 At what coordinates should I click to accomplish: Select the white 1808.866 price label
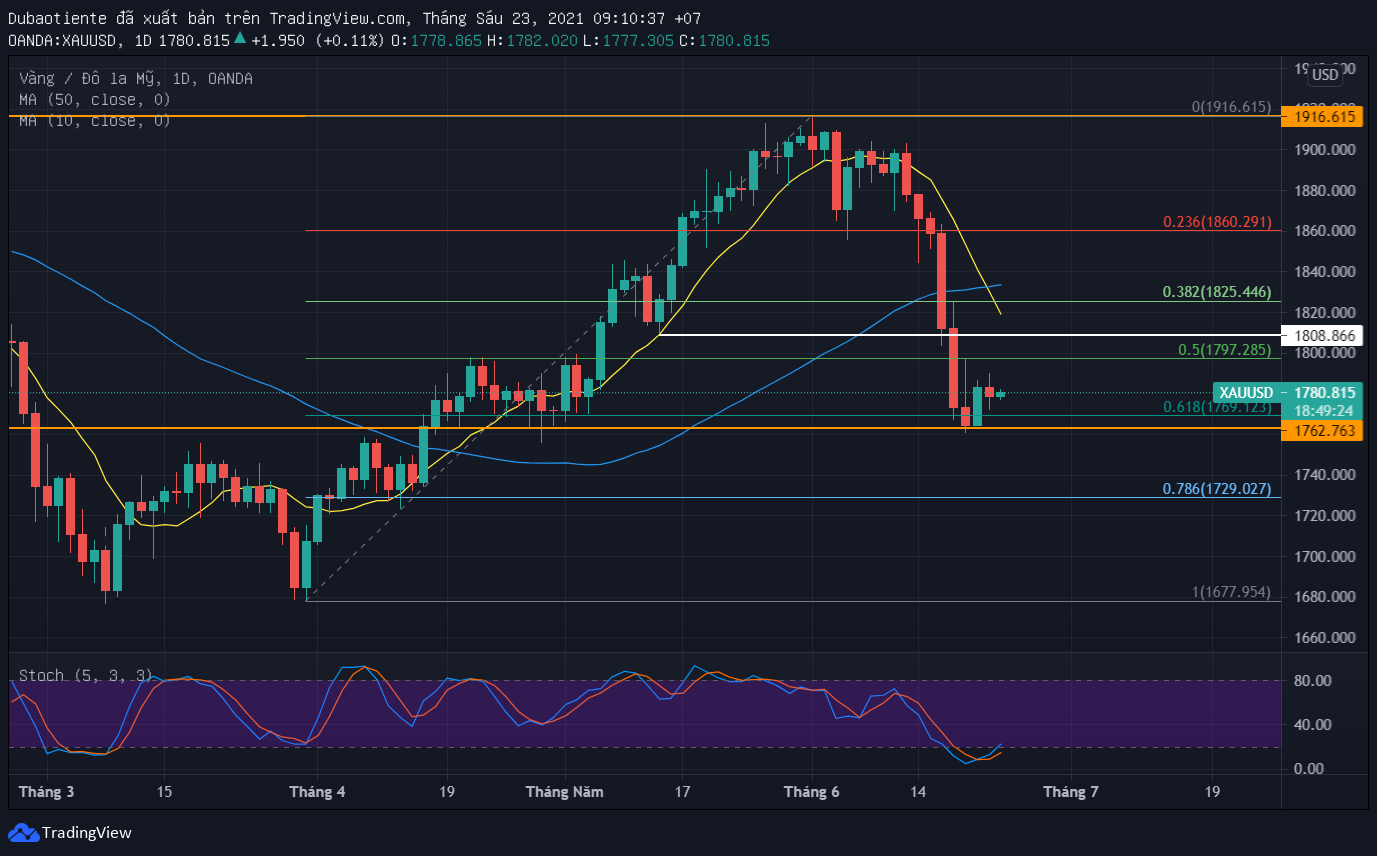click(x=1324, y=335)
